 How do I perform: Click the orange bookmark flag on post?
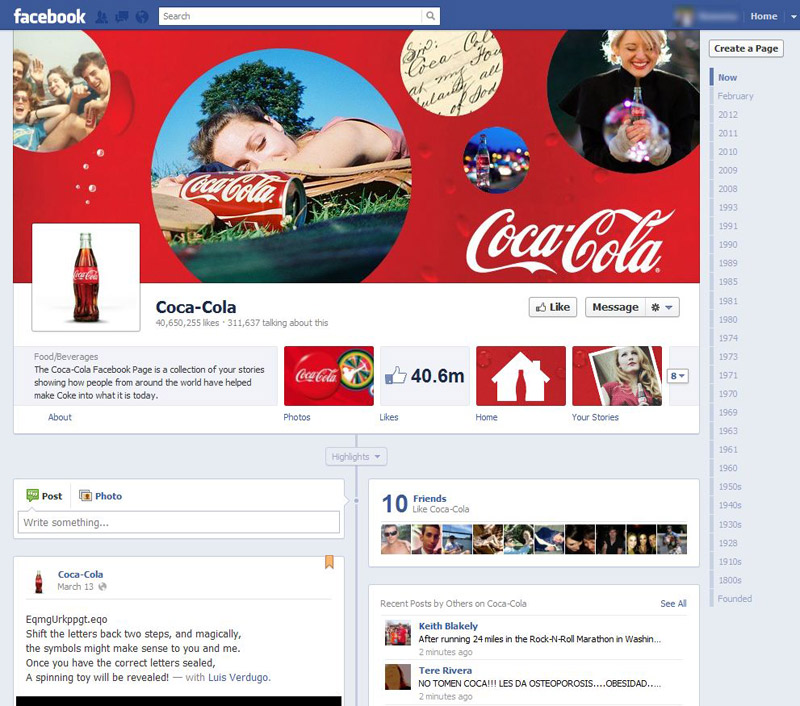[330, 562]
